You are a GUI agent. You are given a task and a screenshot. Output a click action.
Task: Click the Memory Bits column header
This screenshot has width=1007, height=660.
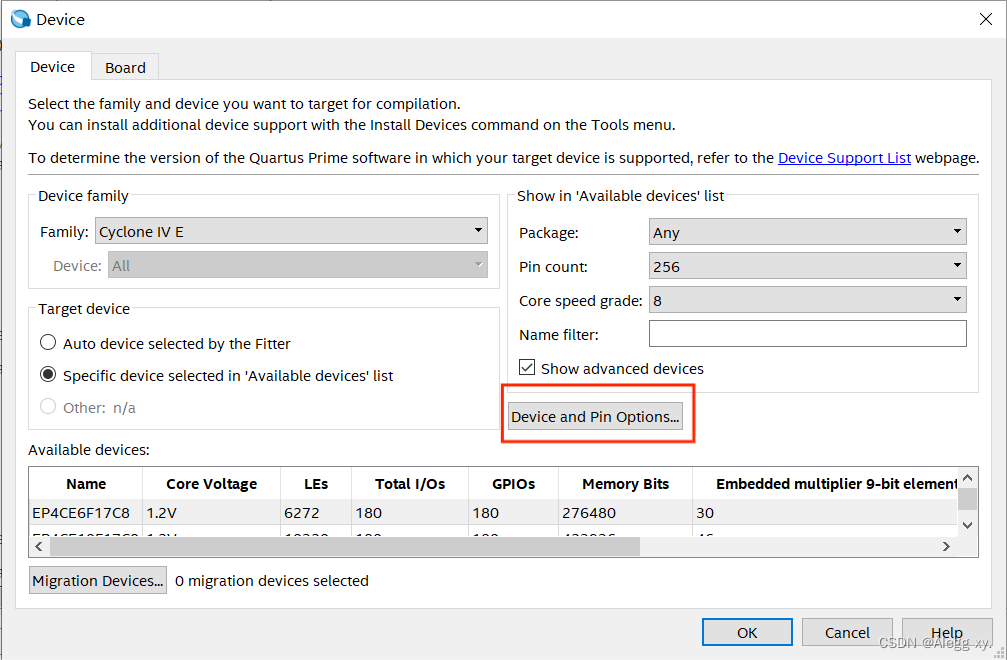click(x=626, y=484)
